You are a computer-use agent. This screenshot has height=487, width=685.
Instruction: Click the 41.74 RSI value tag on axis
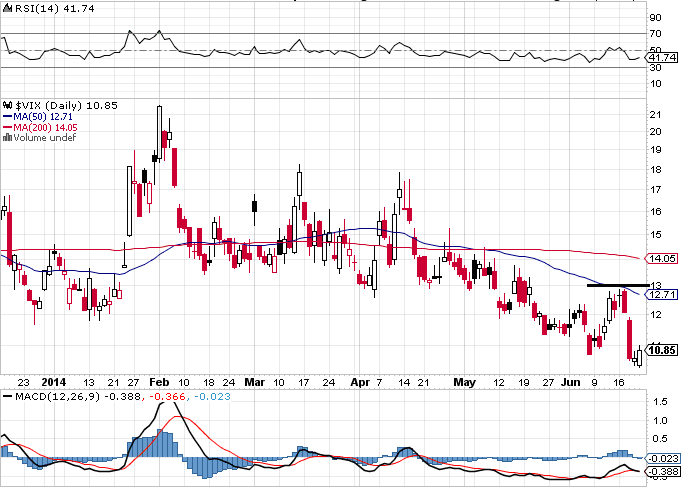click(x=663, y=59)
